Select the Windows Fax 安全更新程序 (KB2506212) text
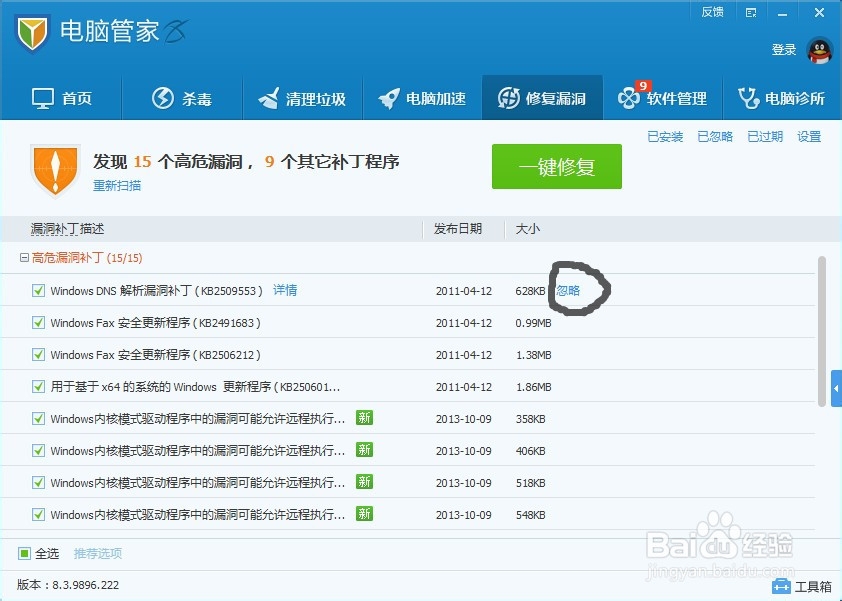 pyautogui.click(x=155, y=355)
